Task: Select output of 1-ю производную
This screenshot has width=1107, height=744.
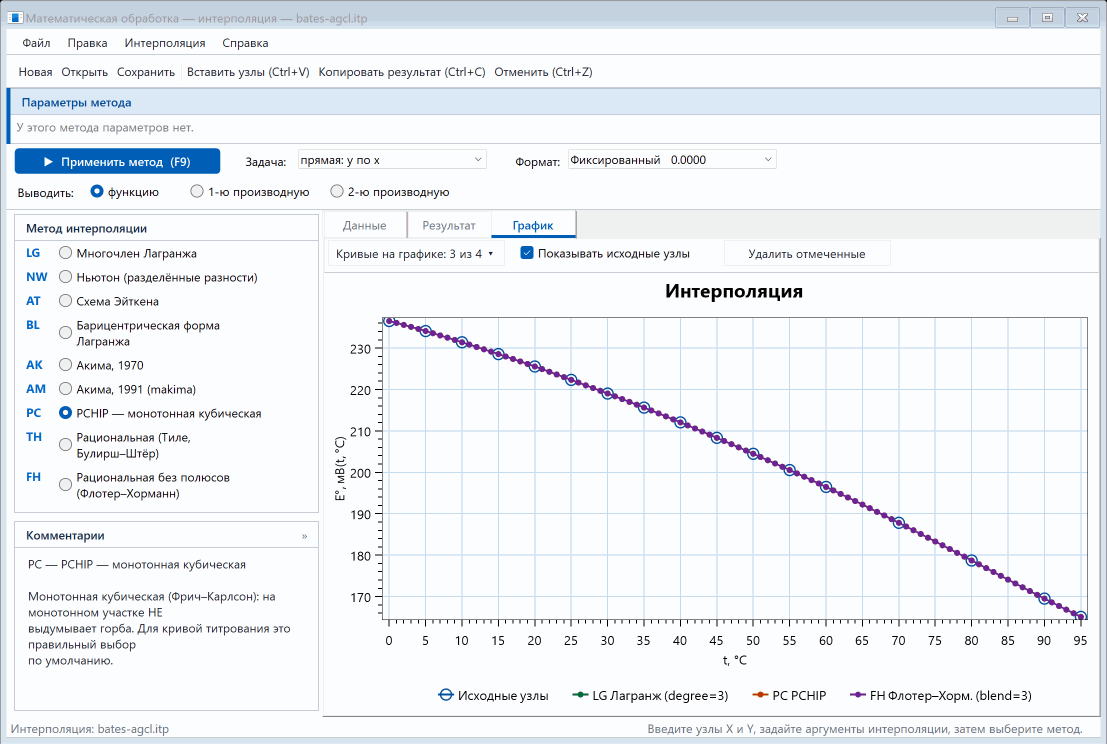Action: pyautogui.click(x=197, y=191)
